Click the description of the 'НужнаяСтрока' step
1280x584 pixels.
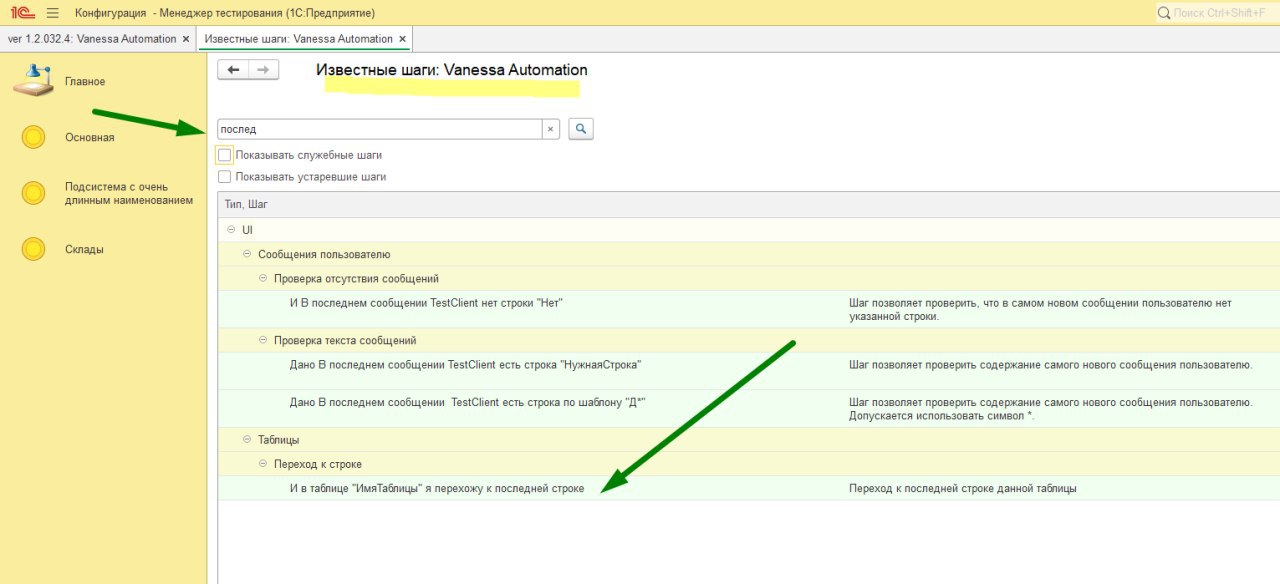1050,364
